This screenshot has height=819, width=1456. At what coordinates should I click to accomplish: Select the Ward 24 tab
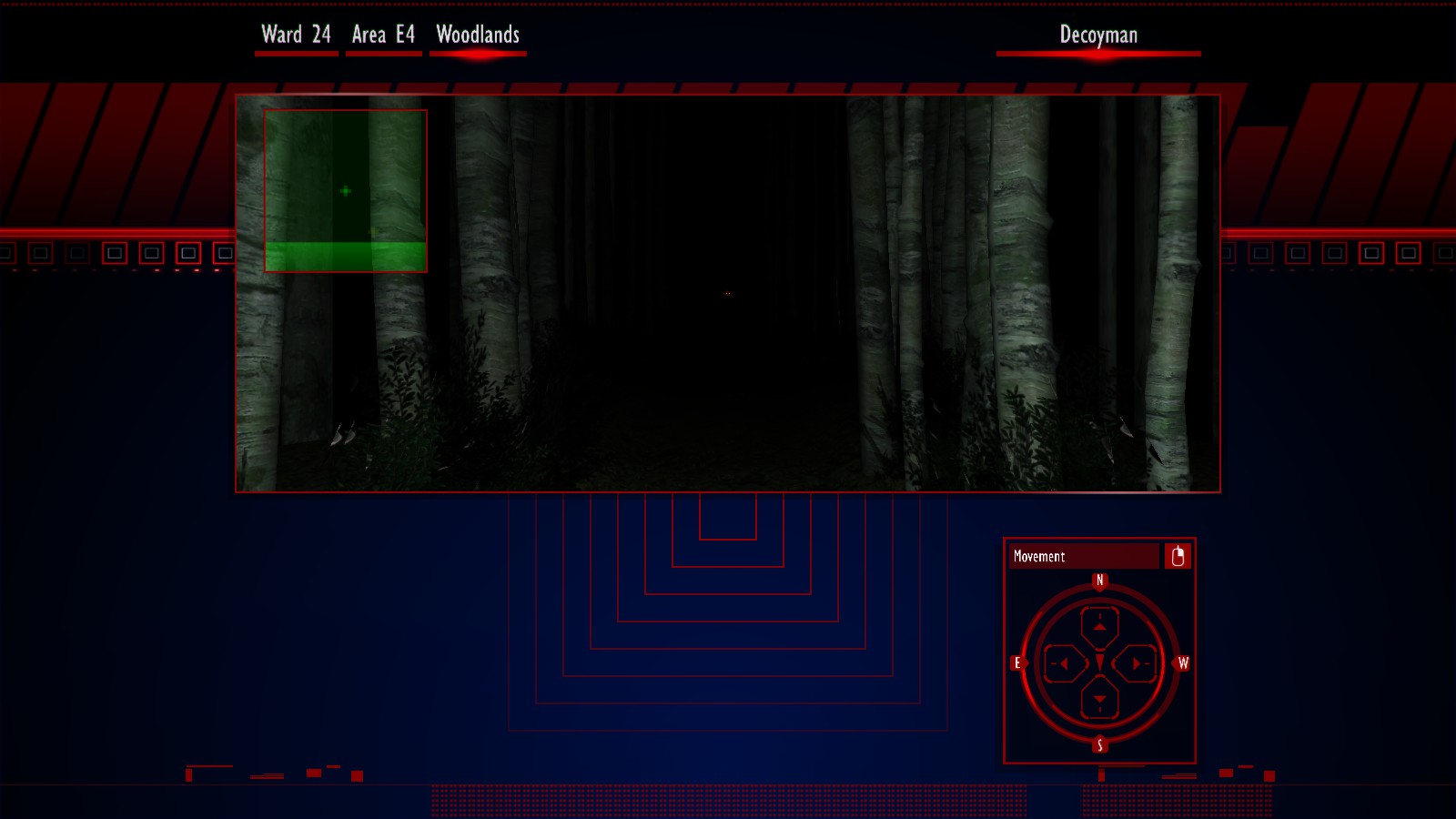(296, 35)
